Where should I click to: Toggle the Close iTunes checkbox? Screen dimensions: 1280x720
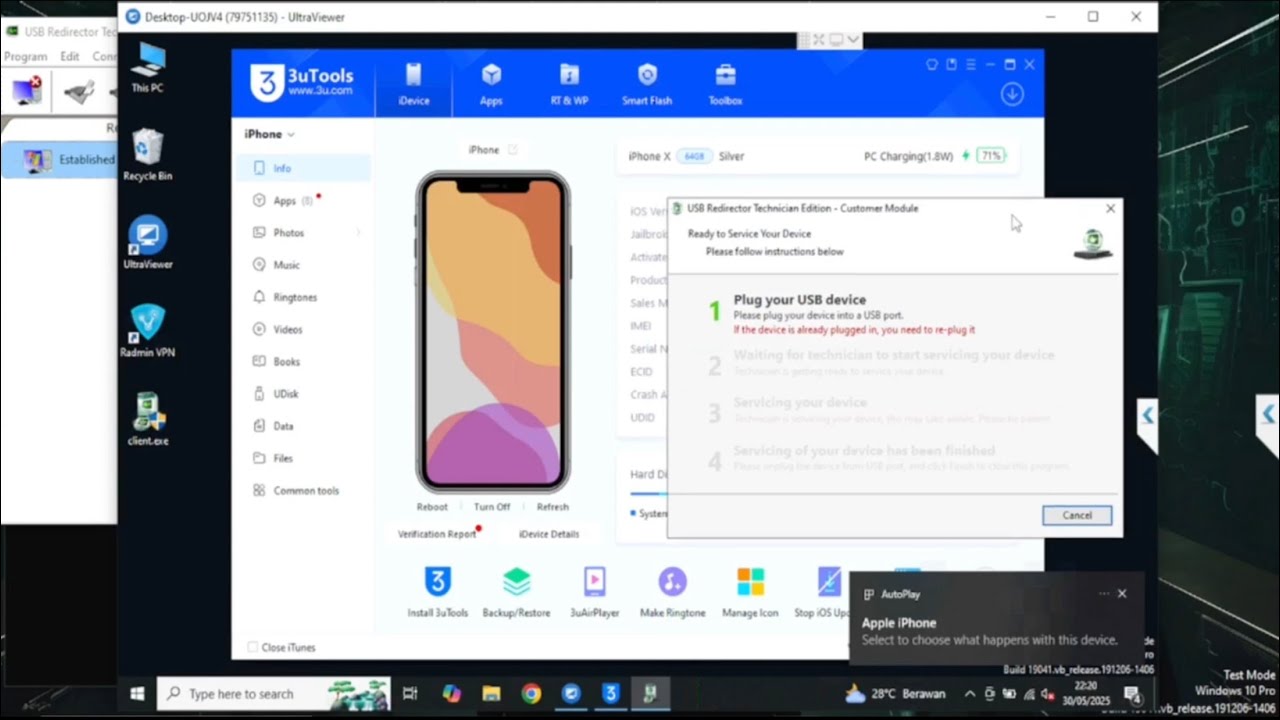pos(253,647)
